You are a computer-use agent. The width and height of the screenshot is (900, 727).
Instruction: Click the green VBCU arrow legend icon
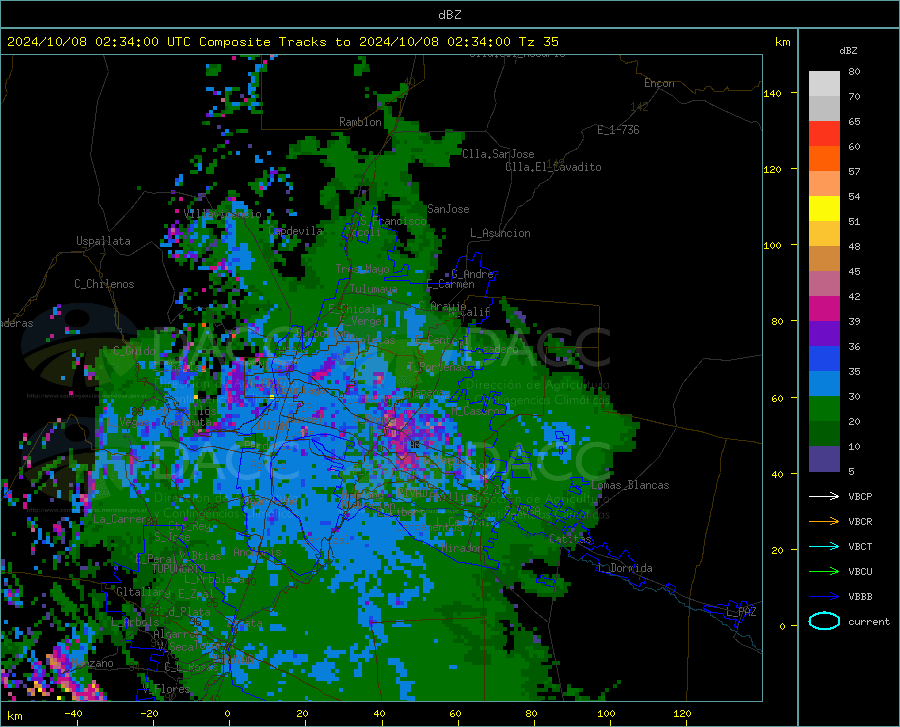tap(824, 572)
